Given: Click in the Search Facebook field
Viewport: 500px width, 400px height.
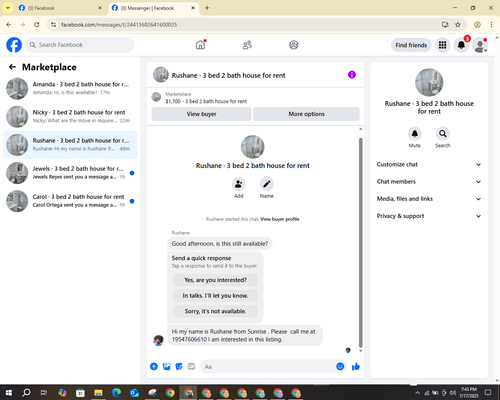Looking at the screenshot, I should click(x=80, y=45).
